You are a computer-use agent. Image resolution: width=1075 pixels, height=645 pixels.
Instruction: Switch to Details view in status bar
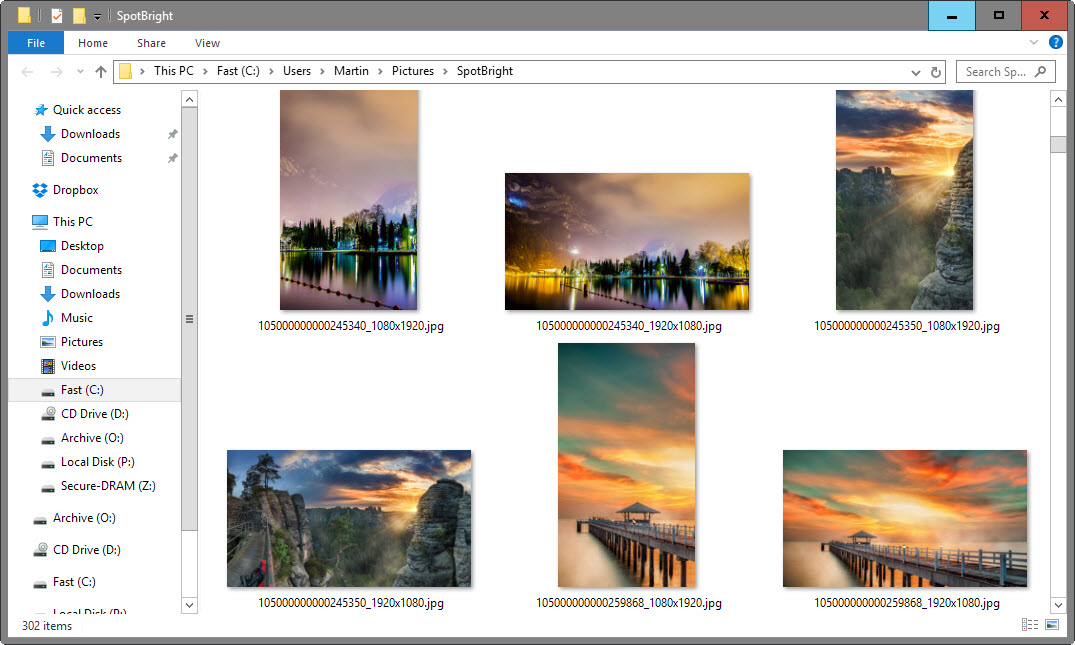1030,624
